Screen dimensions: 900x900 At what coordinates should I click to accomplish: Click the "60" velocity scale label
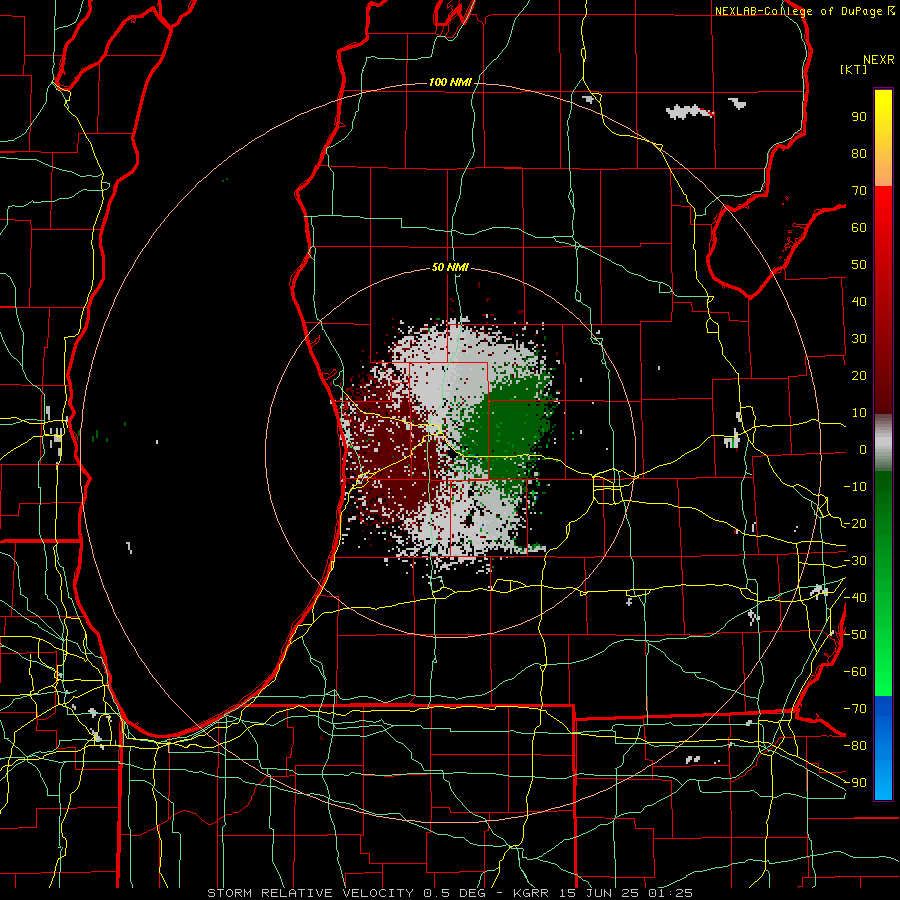coord(859,228)
